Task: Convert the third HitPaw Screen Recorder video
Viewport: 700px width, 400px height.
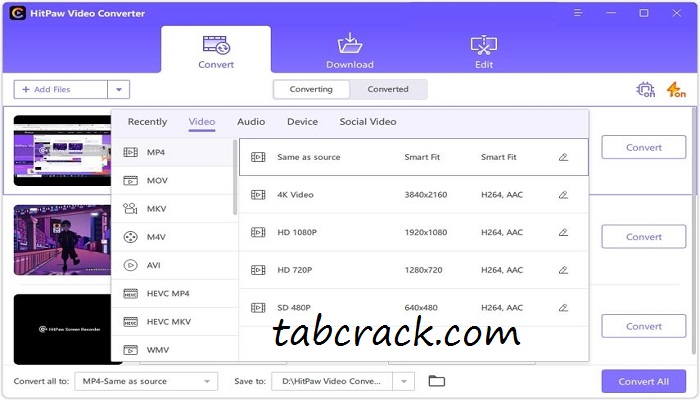Action: coord(643,326)
